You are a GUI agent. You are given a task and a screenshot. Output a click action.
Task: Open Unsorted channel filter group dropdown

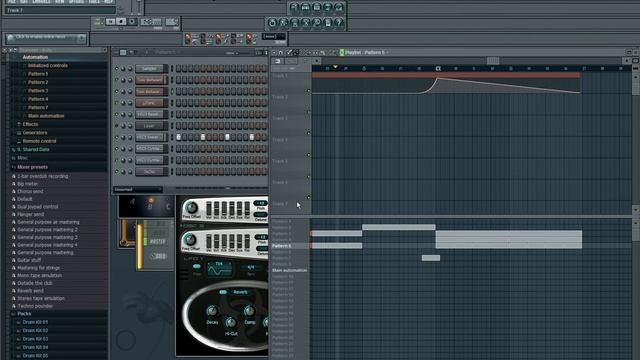click(138, 189)
